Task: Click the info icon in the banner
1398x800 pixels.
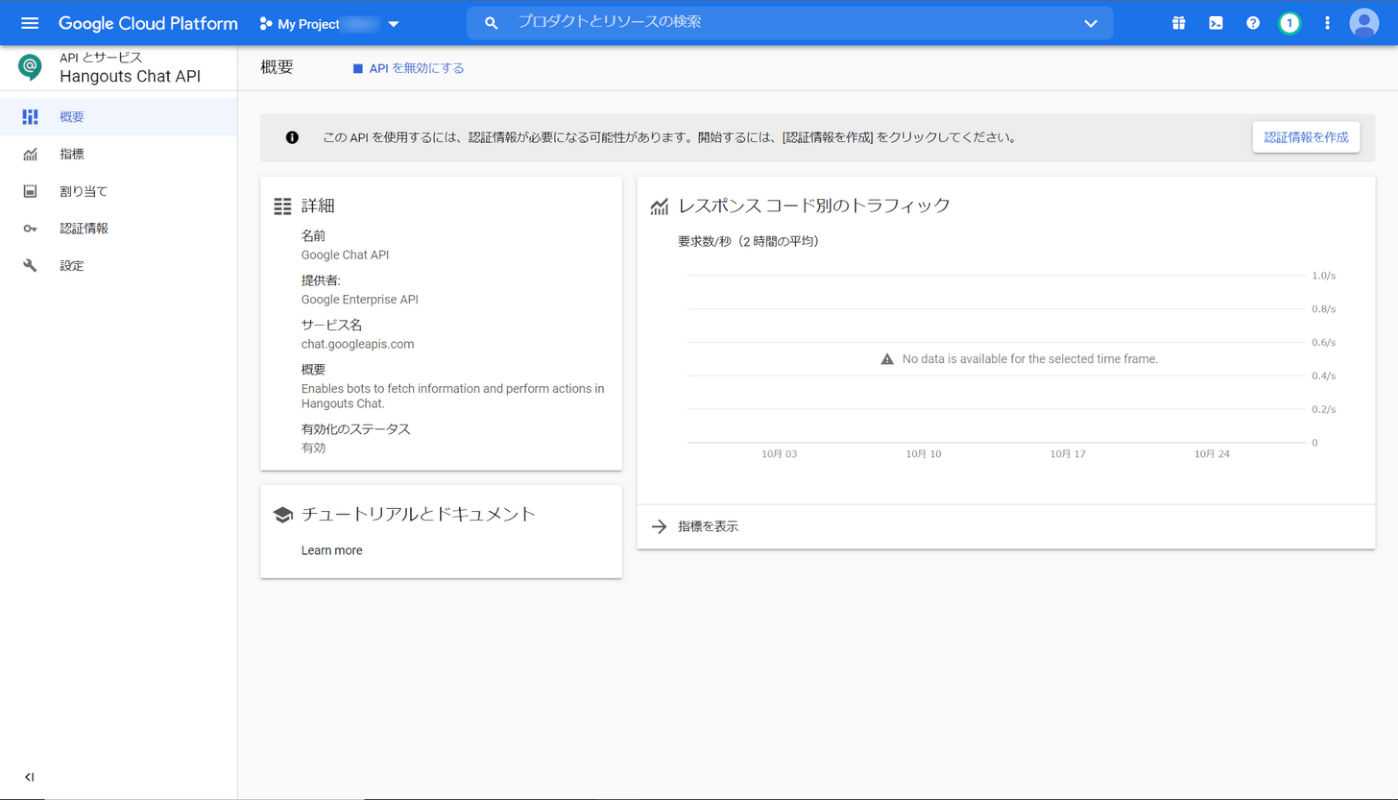Action: pos(292,137)
